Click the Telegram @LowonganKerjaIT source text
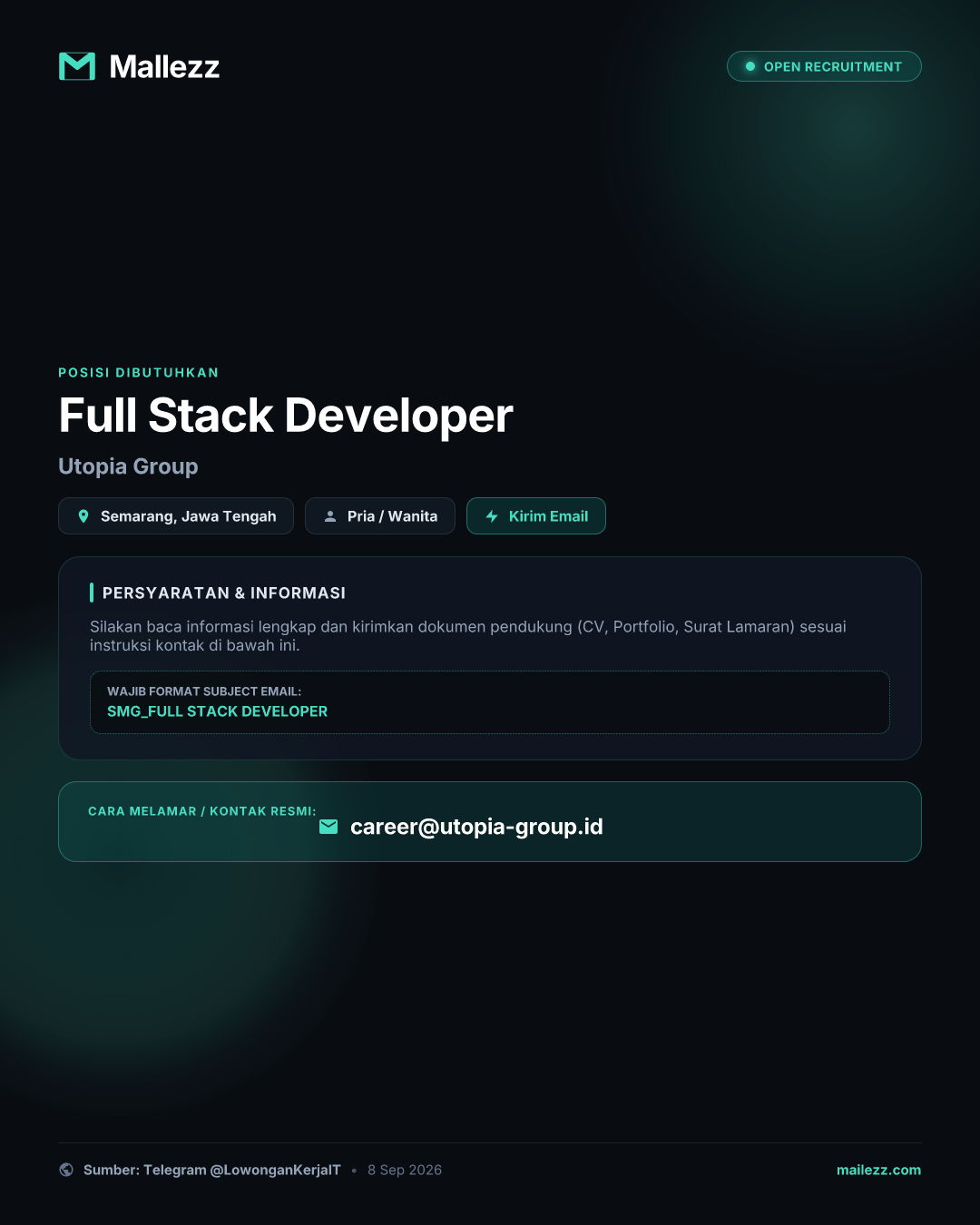Screen dimensions: 980x1225 click(x=242, y=1170)
